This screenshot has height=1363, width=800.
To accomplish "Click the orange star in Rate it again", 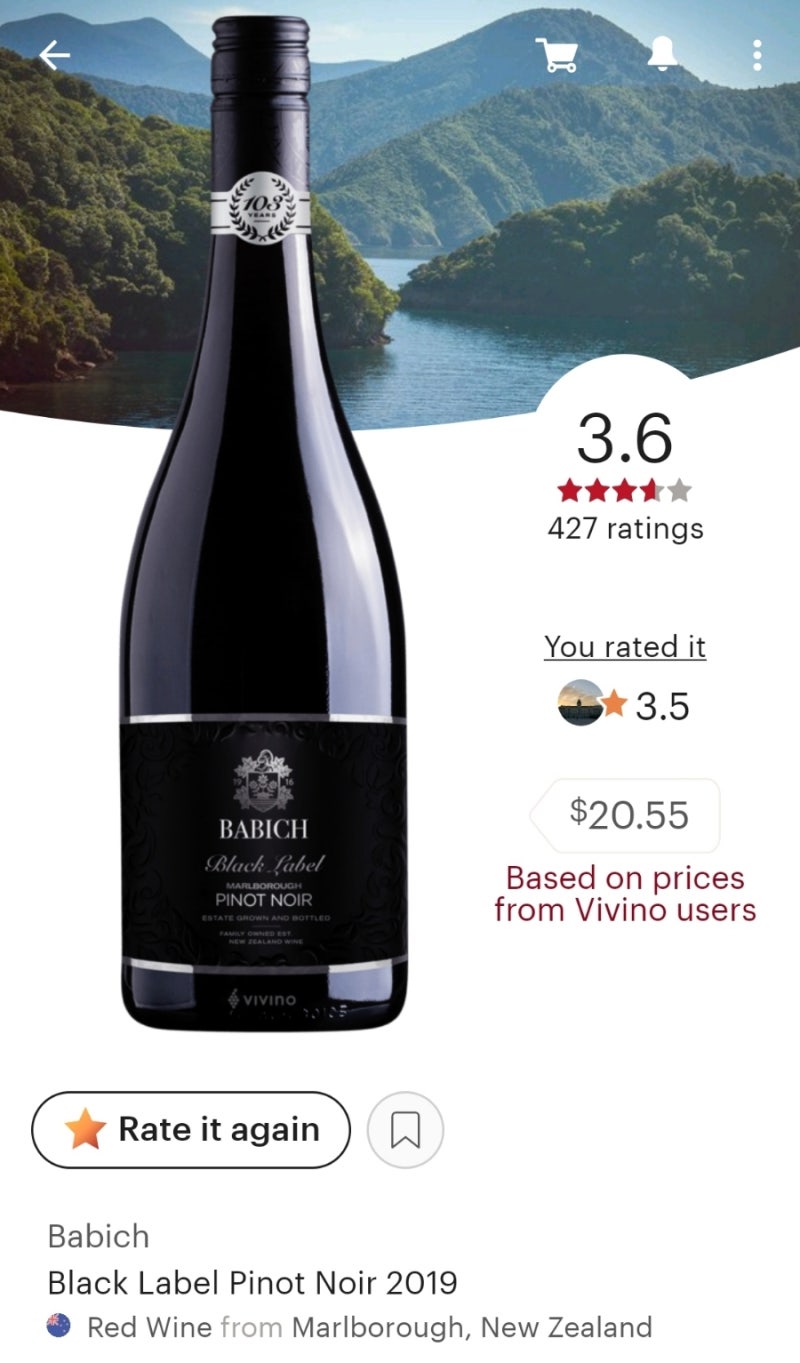I will (x=85, y=1130).
